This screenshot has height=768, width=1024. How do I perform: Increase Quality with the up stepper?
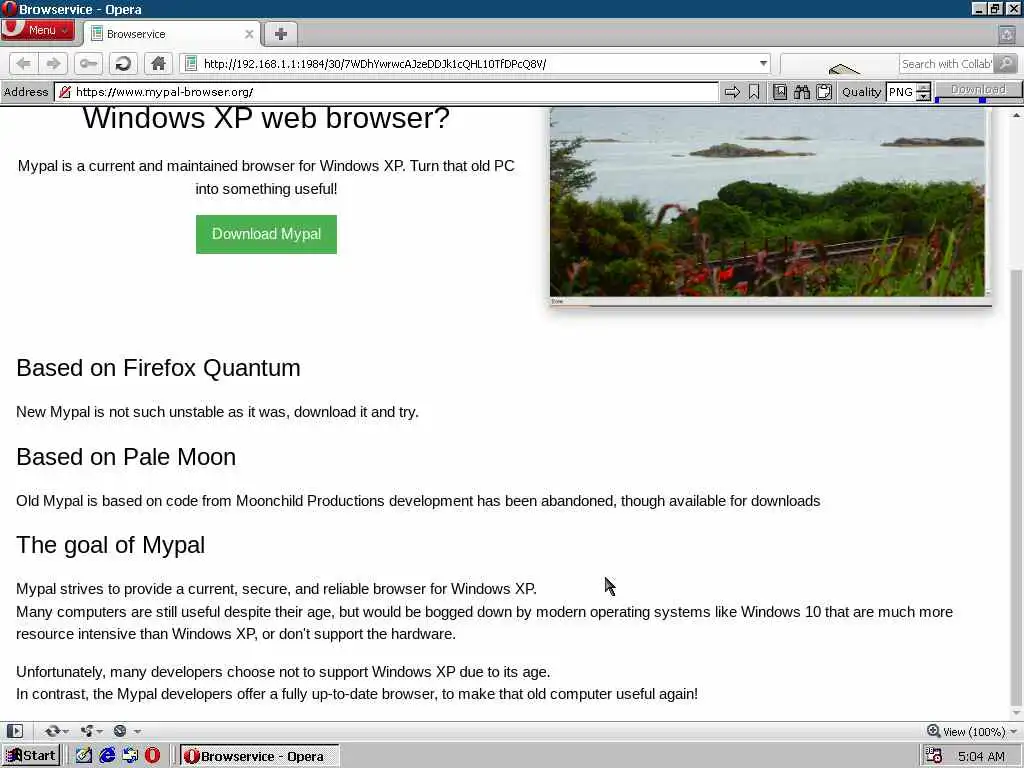(923, 88)
